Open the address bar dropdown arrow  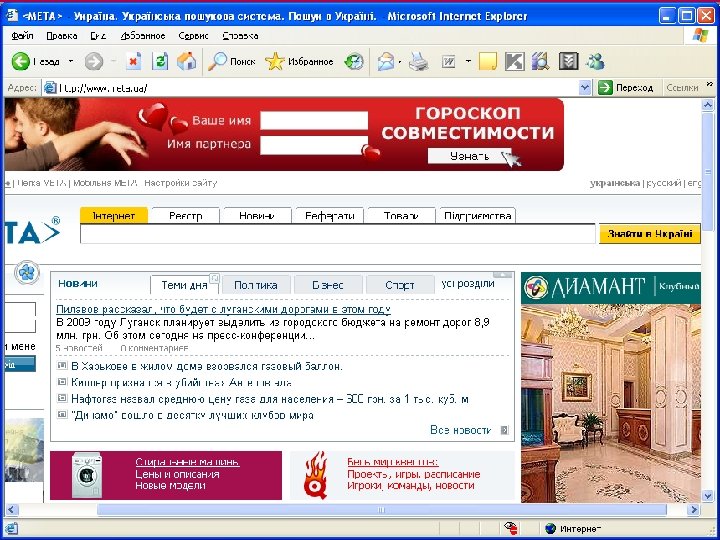(x=584, y=88)
